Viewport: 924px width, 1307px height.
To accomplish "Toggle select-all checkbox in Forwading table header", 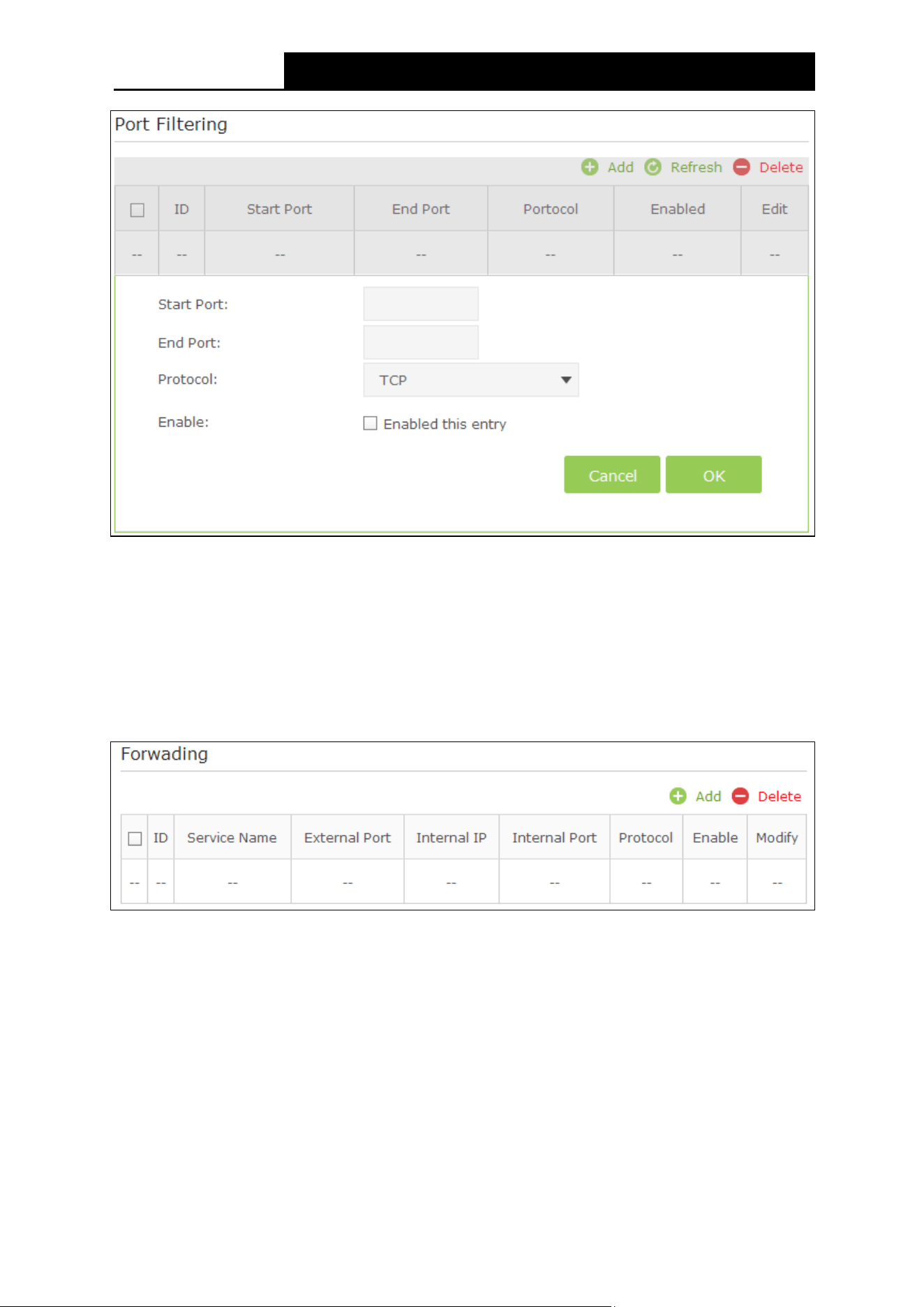I will click(x=135, y=839).
